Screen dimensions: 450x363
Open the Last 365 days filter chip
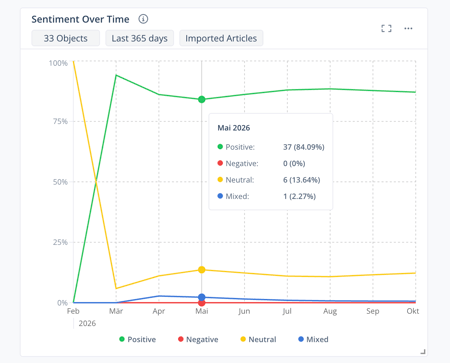pyautogui.click(x=139, y=38)
